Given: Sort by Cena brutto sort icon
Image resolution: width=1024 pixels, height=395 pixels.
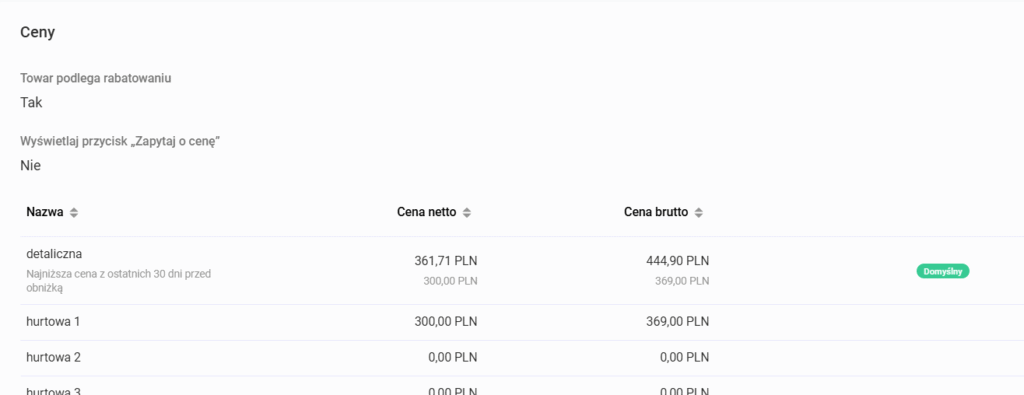Looking at the screenshot, I should [x=699, y=213].
